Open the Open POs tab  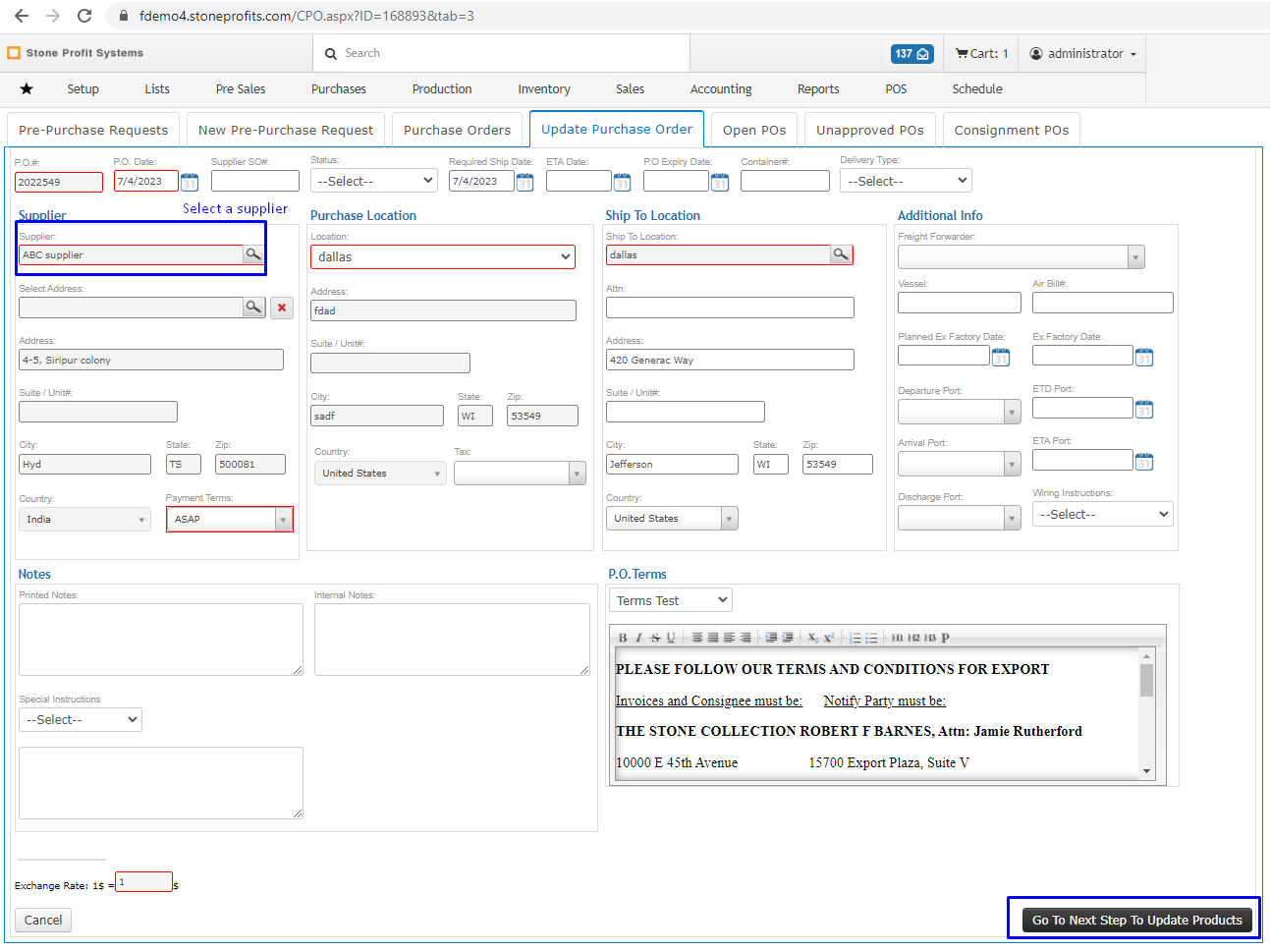[754, 130]
